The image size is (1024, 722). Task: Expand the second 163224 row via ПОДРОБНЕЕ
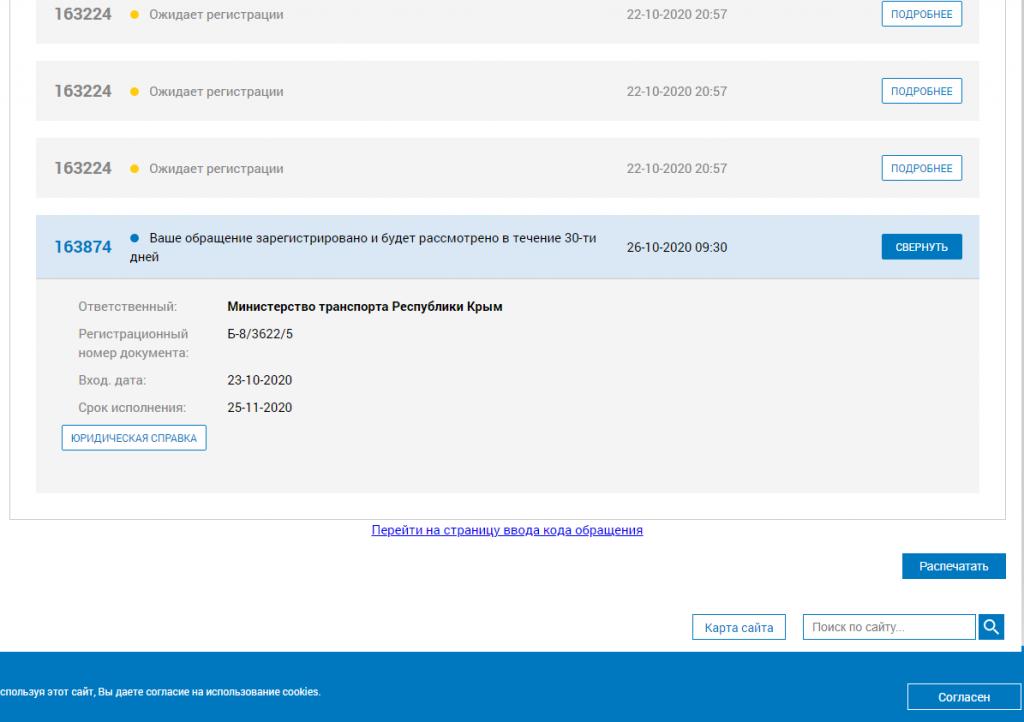click(921, 91)
